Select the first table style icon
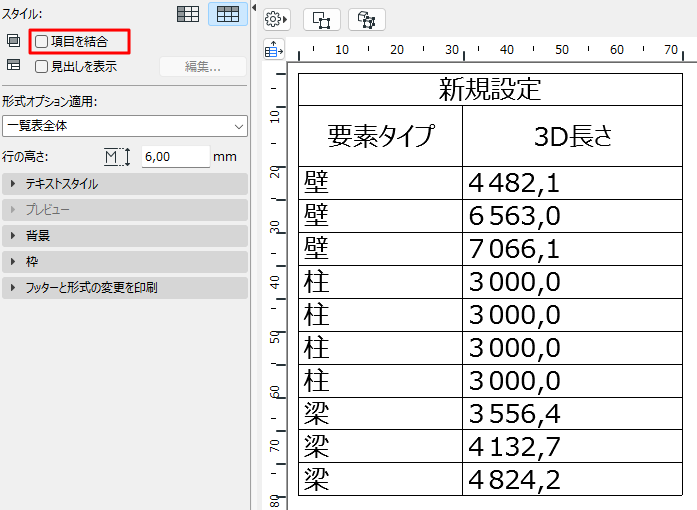 188,14
